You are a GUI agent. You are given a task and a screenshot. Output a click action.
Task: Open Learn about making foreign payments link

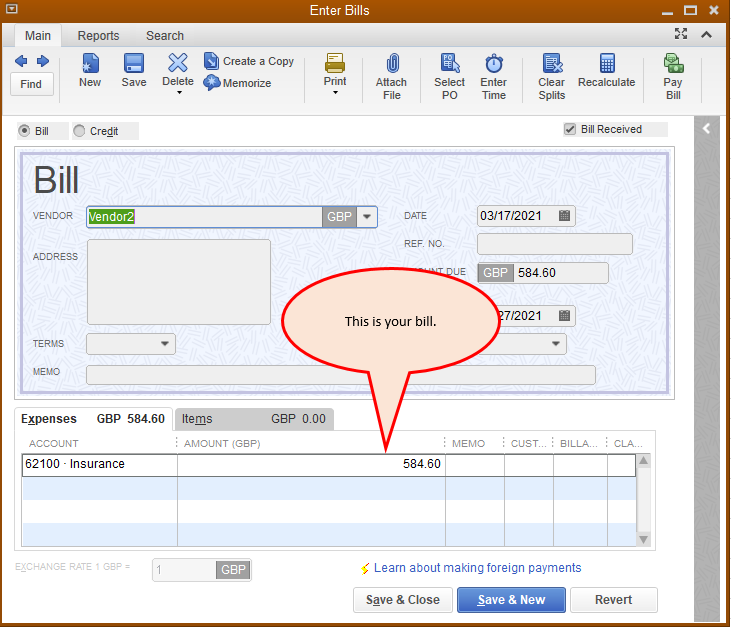point(477,568)
